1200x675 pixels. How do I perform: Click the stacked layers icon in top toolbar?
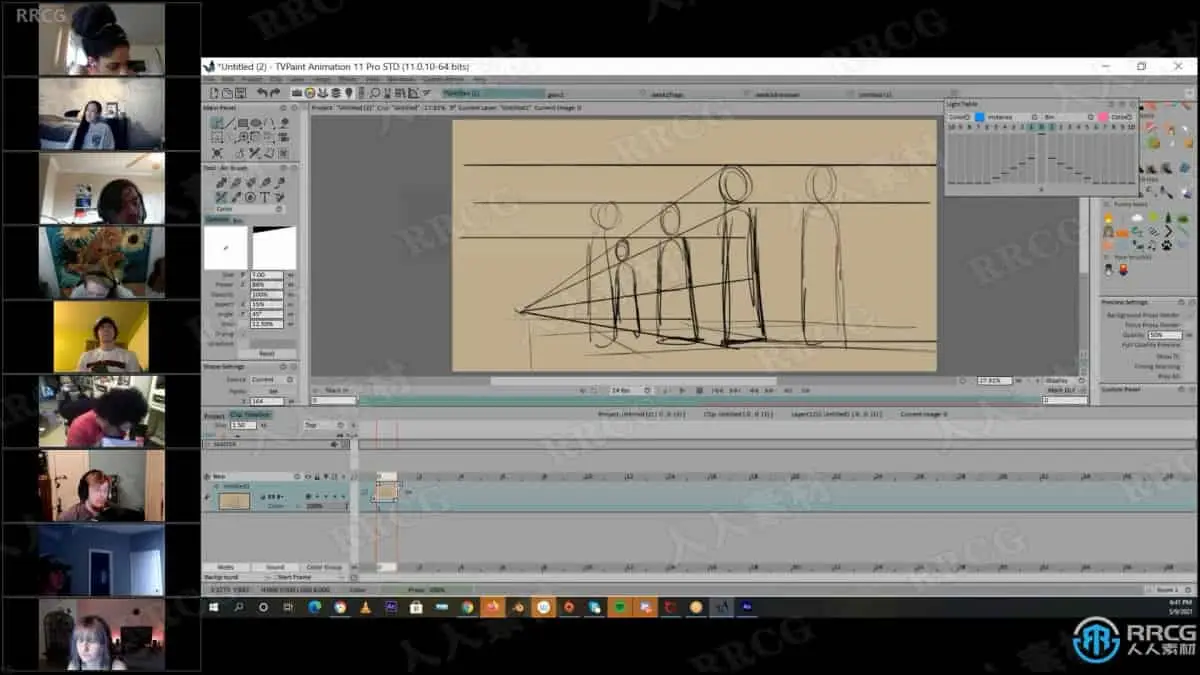pyautogui.click(x=336, y=92)
